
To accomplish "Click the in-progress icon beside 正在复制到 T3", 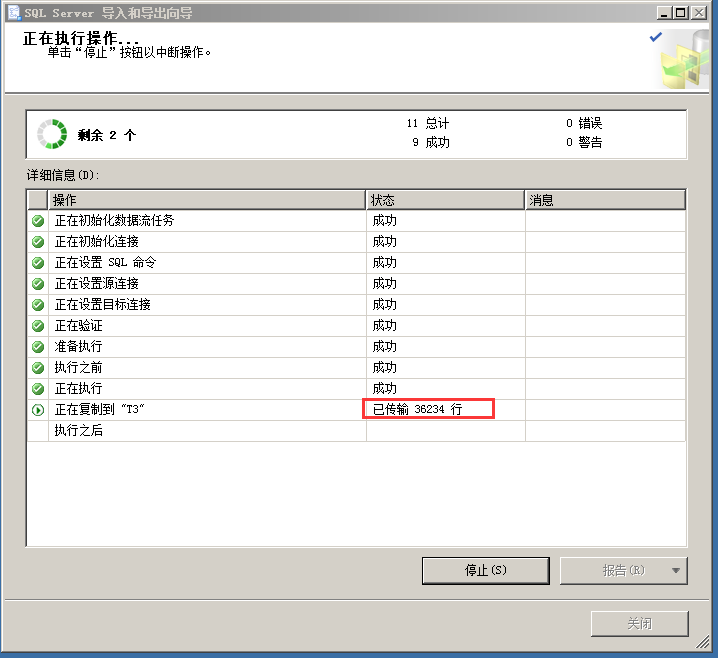I will (x=38, y=410).
